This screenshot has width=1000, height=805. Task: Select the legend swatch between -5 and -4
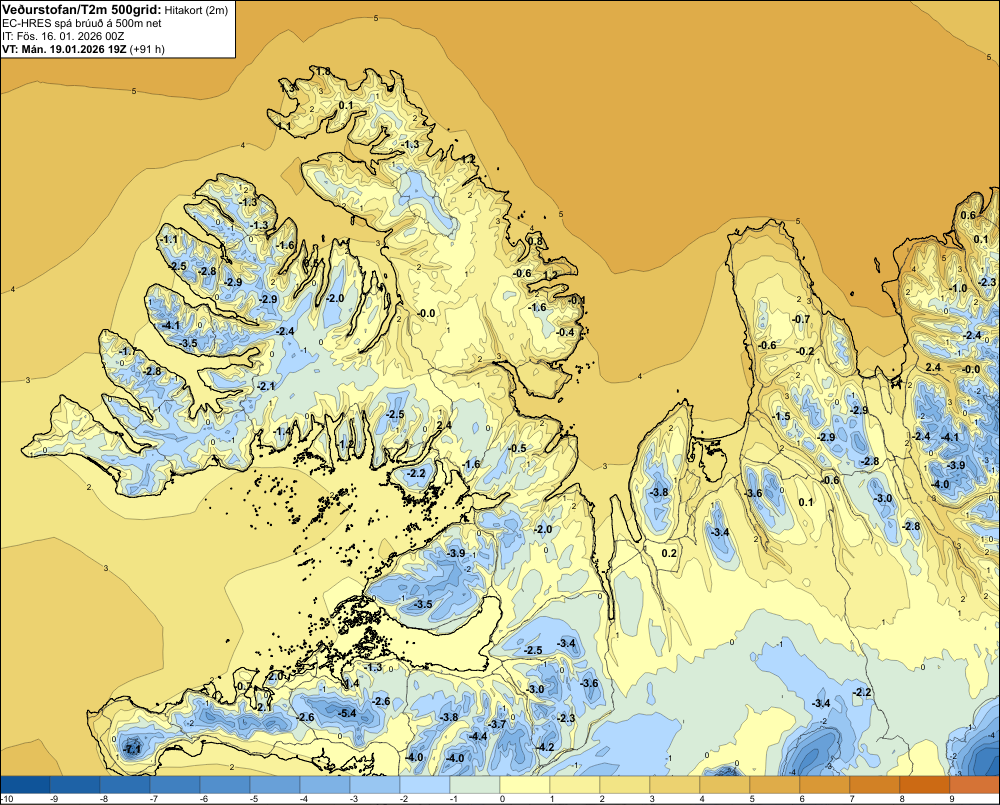pyautogui.click(x=275, y=785)
